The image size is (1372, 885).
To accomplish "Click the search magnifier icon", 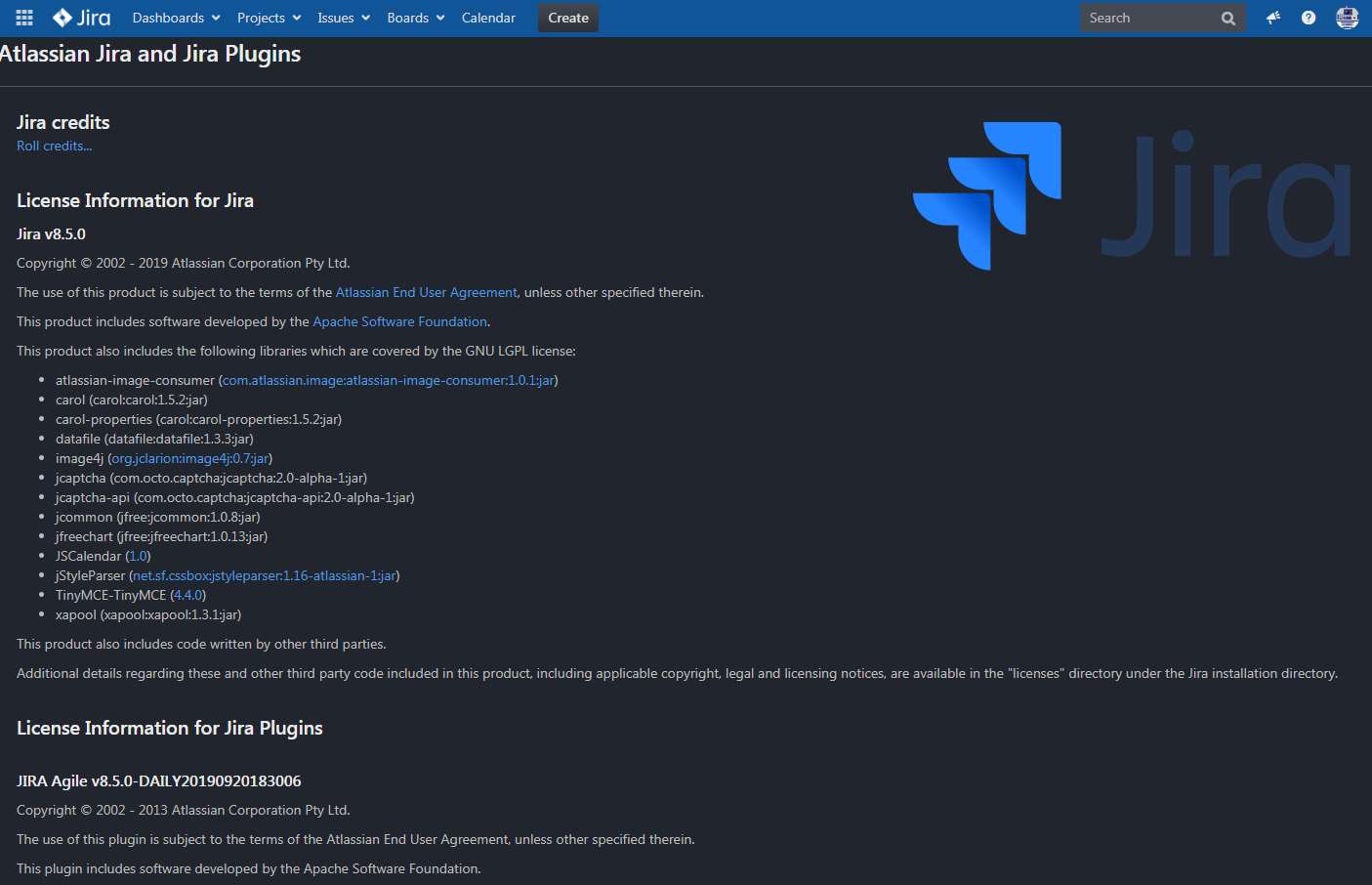I will pos(1227,18).
